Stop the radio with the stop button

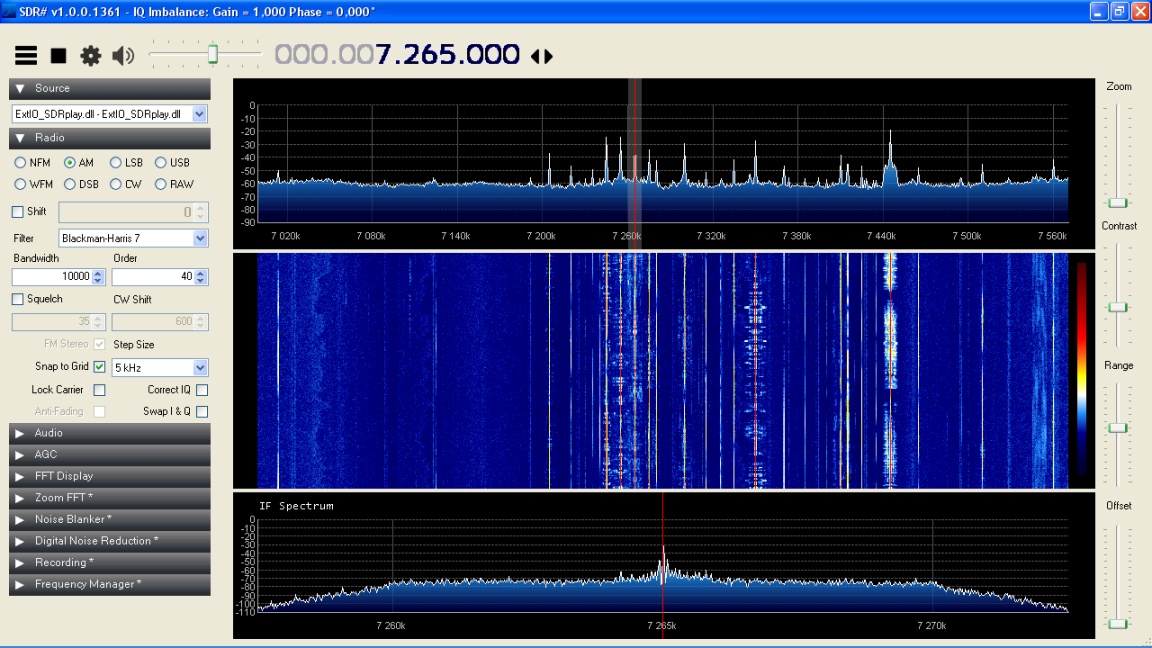(59, 56)
